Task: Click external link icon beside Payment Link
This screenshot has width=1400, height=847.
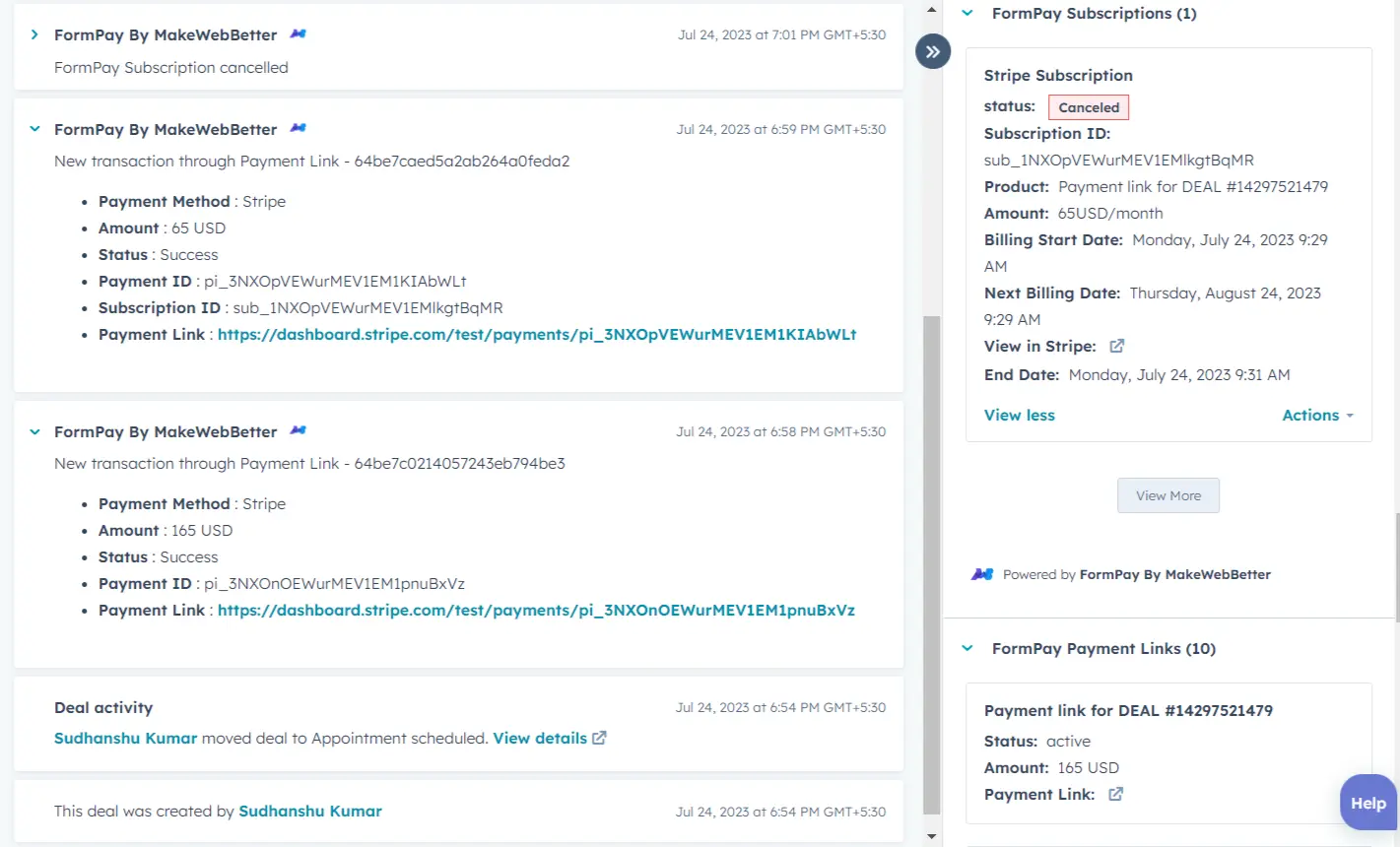Action: click(x=1116, y=794)
